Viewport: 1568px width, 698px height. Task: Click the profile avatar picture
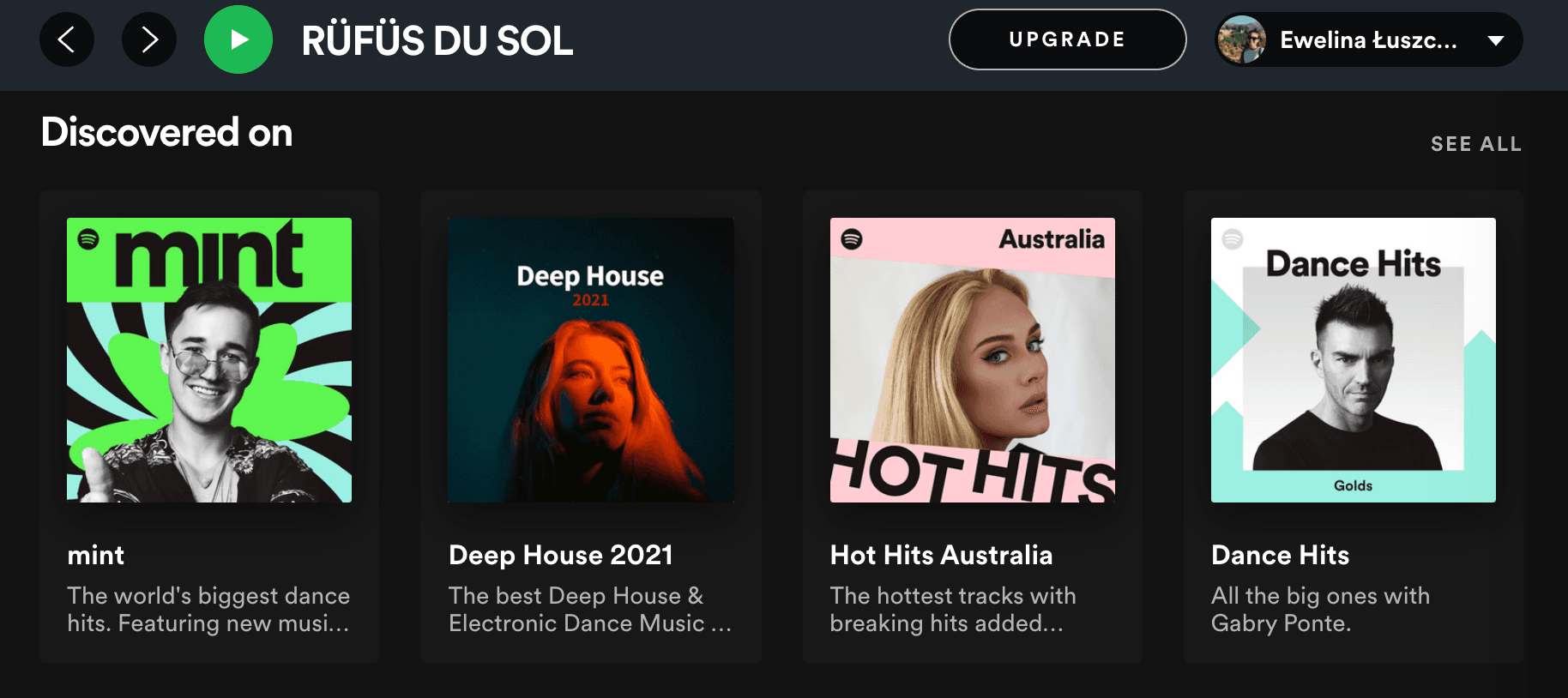click(1241, 39)
